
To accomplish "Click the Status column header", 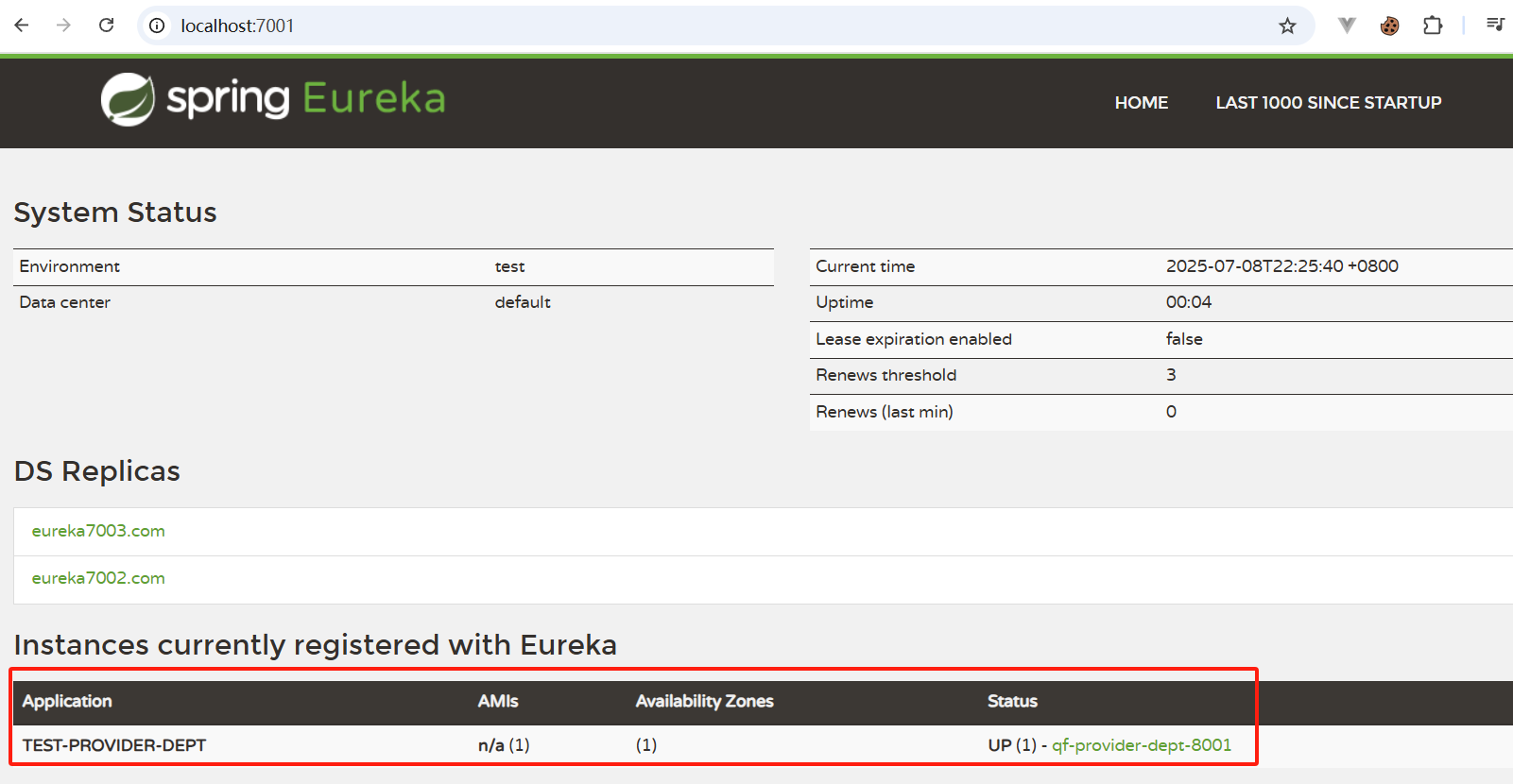I will coord(1012,701).
